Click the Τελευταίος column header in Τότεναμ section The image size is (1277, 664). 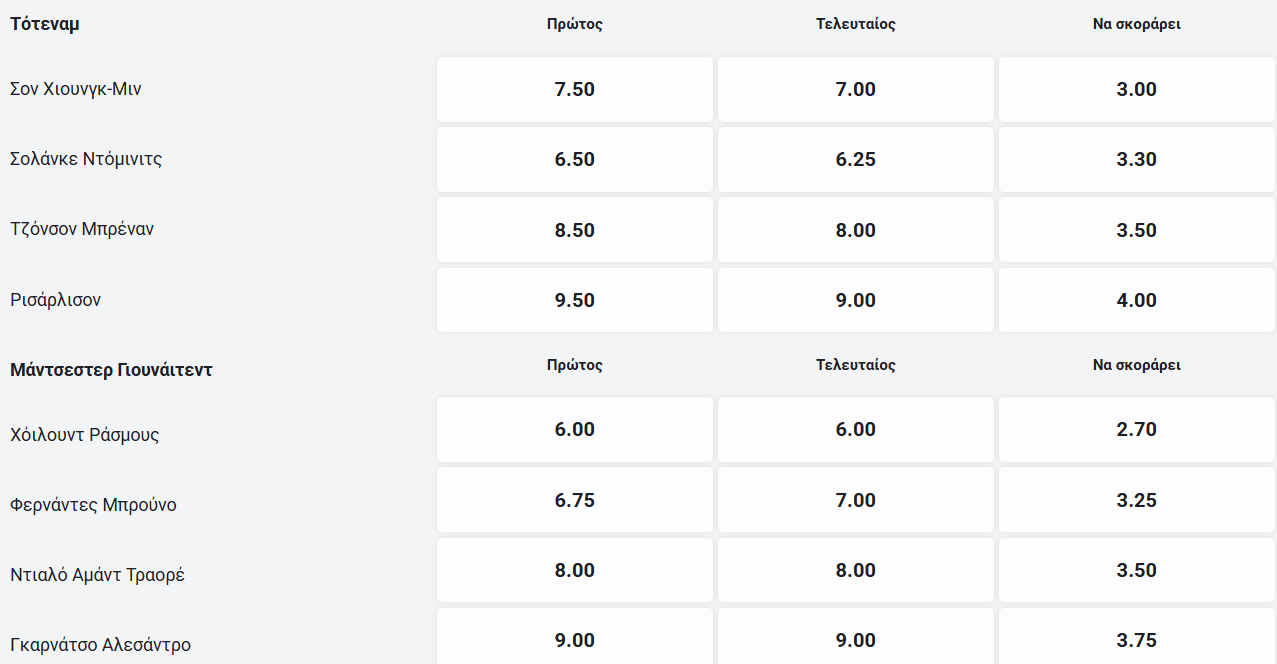click(856, 24)
